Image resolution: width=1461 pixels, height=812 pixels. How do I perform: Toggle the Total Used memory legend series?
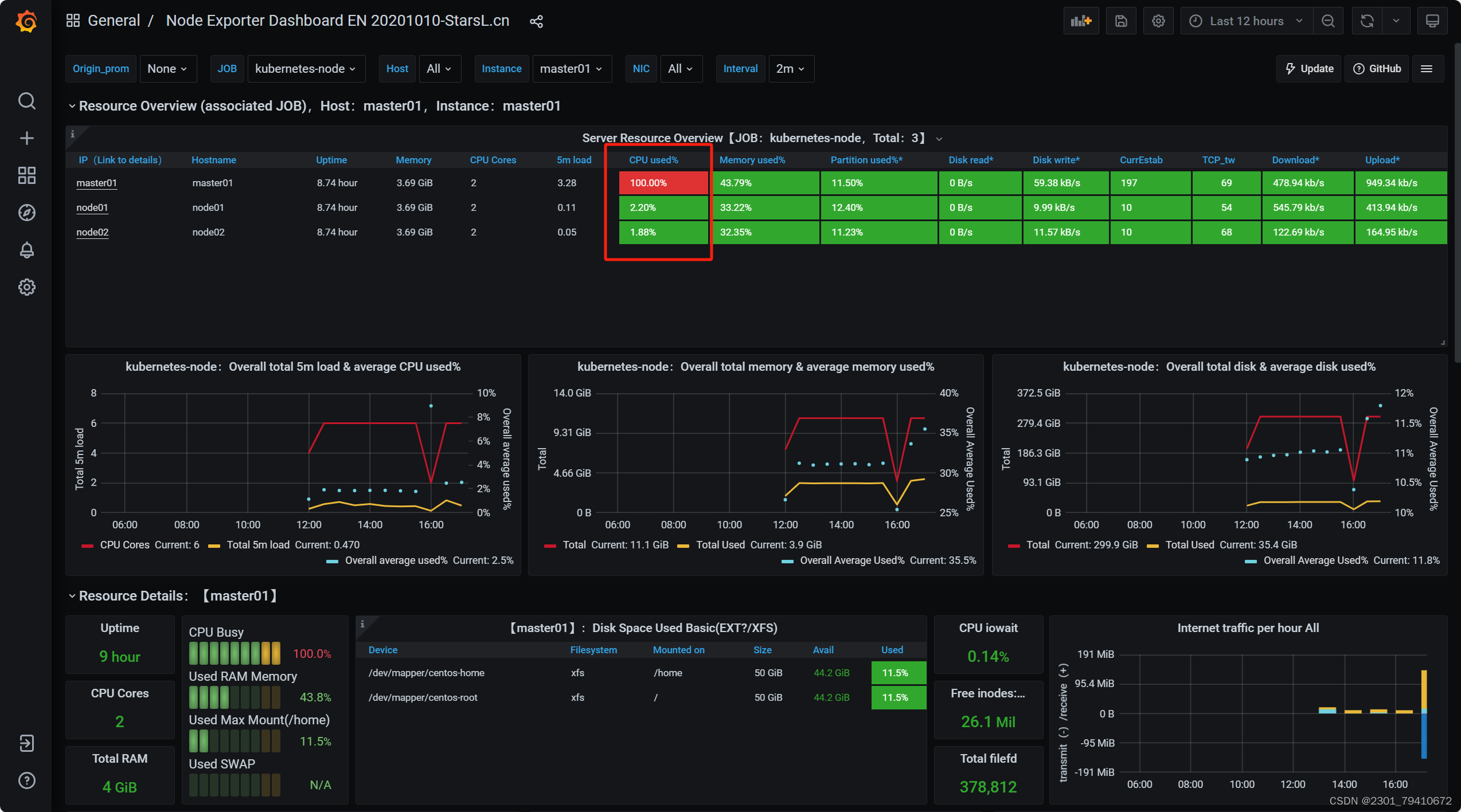coord(720,545)
